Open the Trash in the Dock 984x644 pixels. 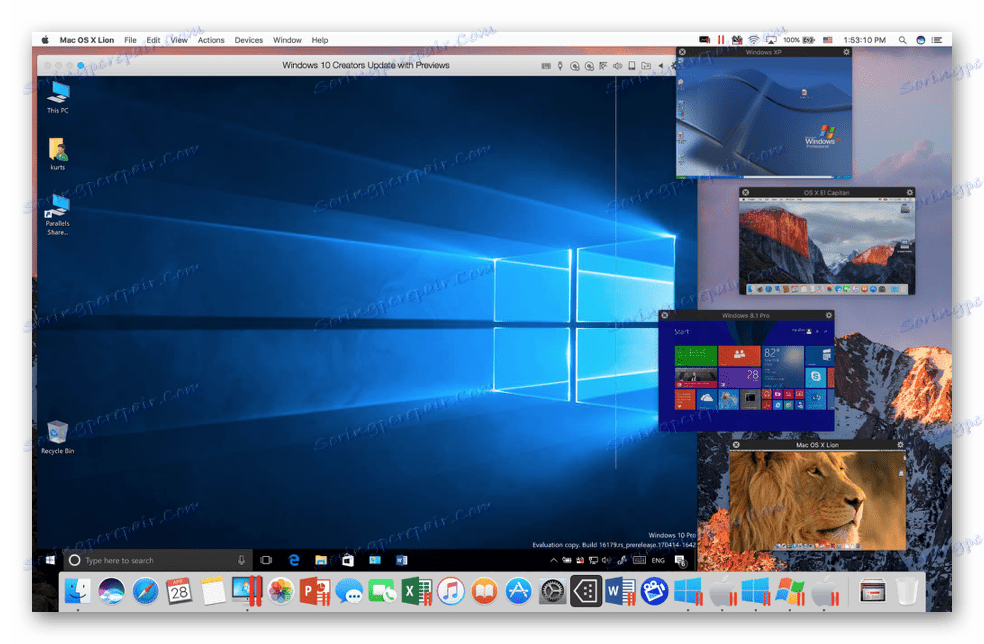click(906, 591)
